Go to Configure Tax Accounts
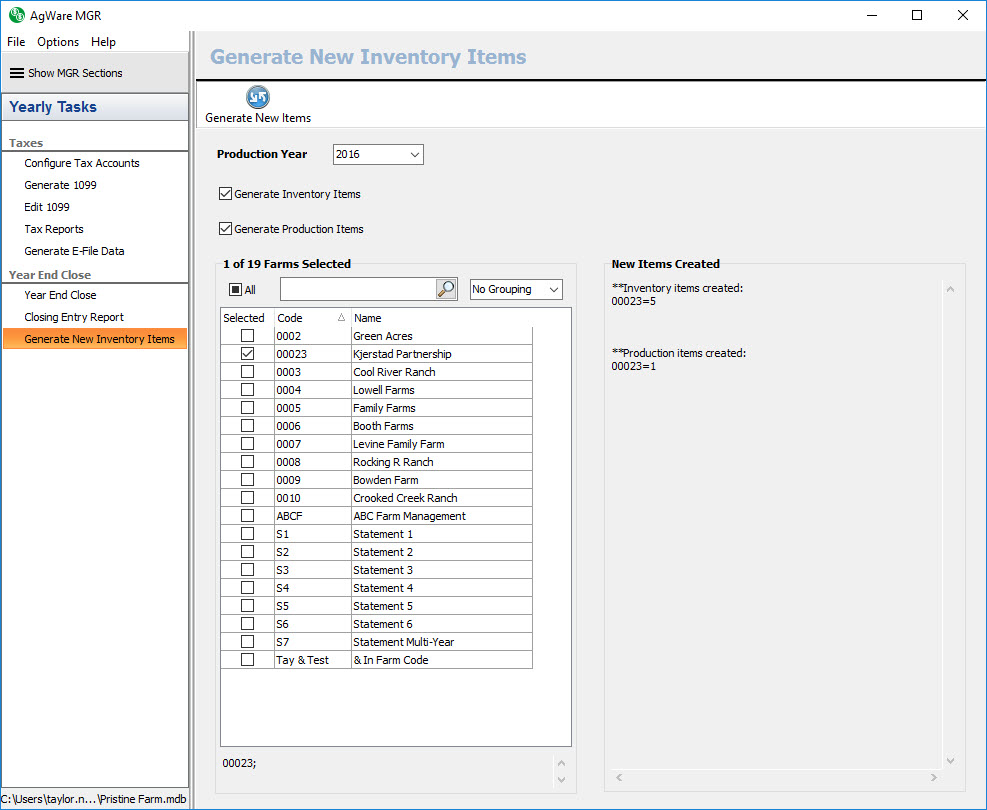 tap(82, 163)
